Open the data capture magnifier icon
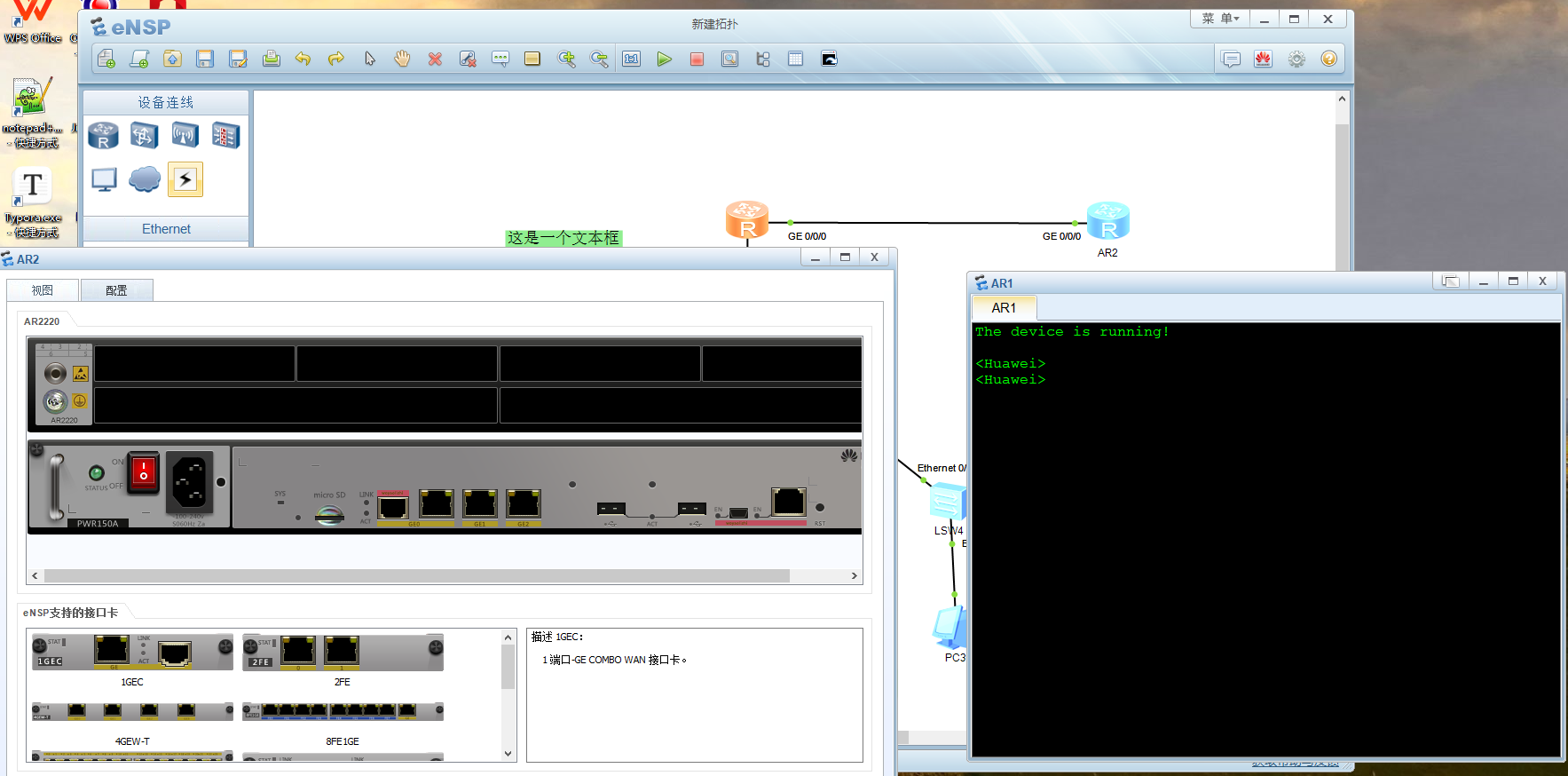 point(729,59)
